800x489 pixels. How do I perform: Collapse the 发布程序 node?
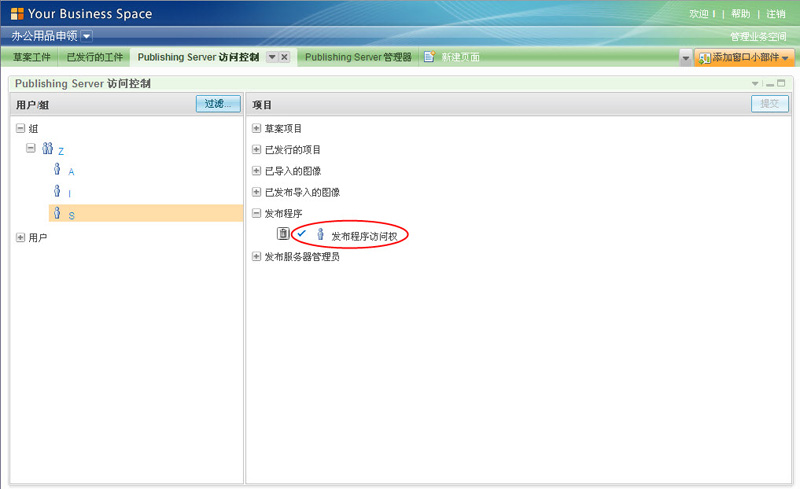(x=257, y=213)
